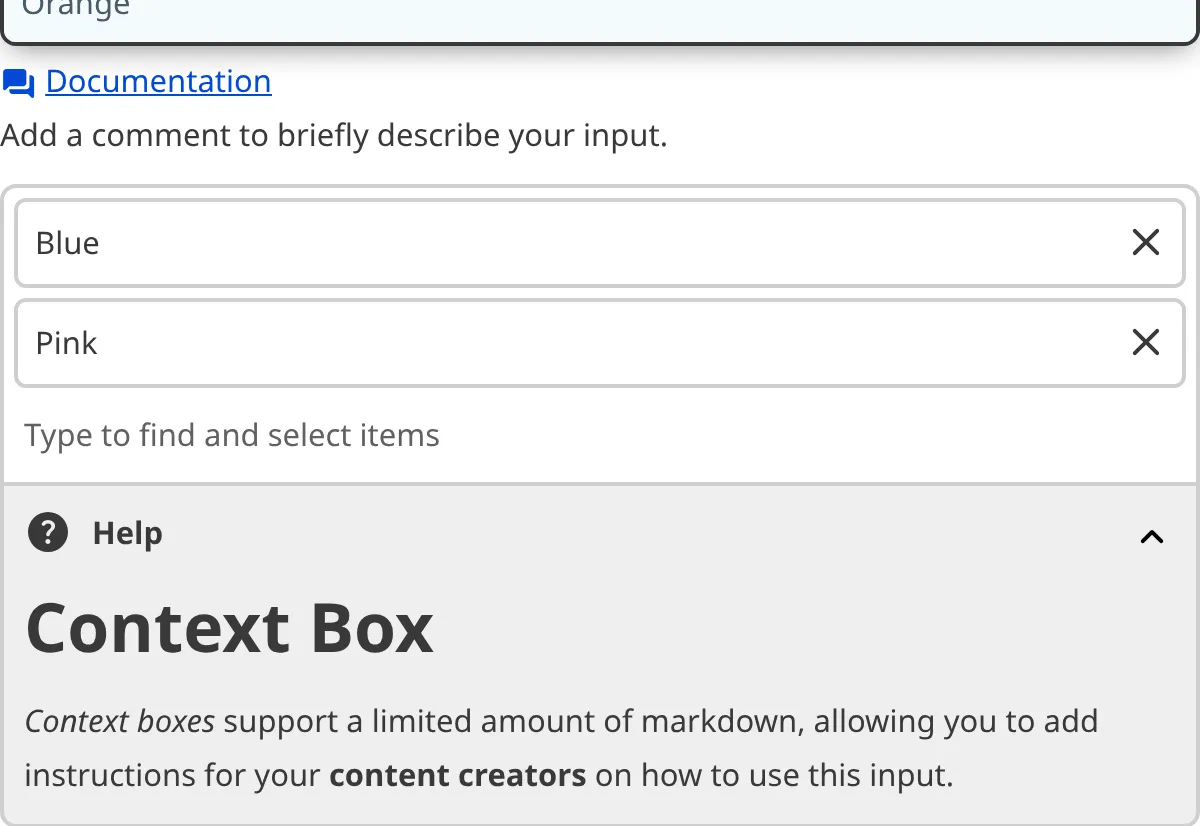Open the Documentation link
This screenshot has height=826, width=1200.
click(x=157, y=81)
